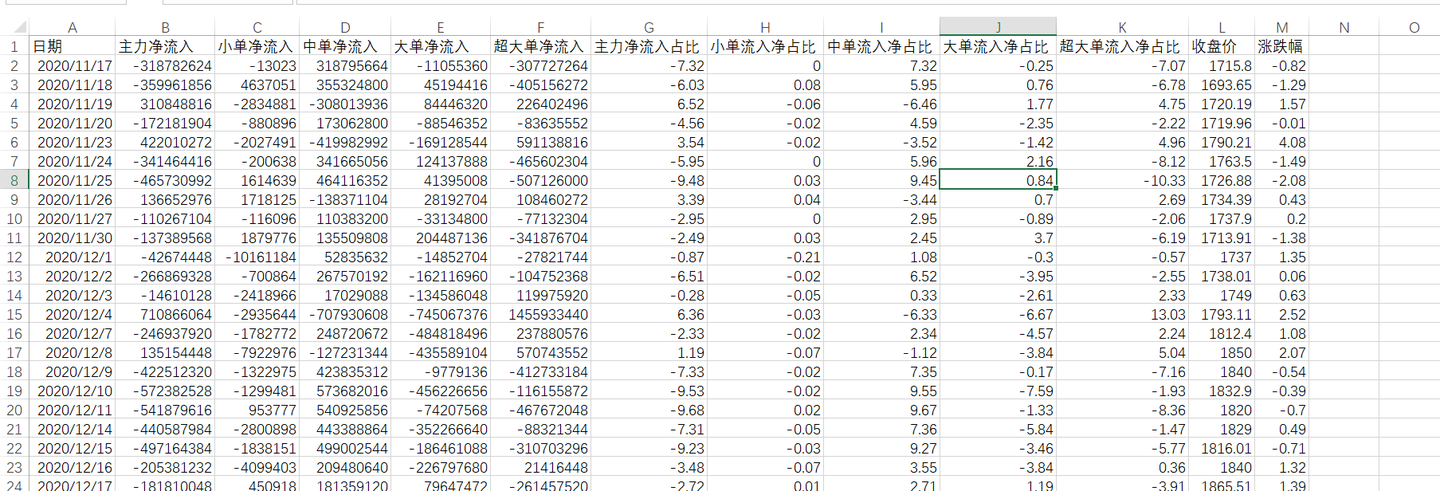Click cell containing -572382528
This screenshot has height=491, width=1440.
coord(165,390)
